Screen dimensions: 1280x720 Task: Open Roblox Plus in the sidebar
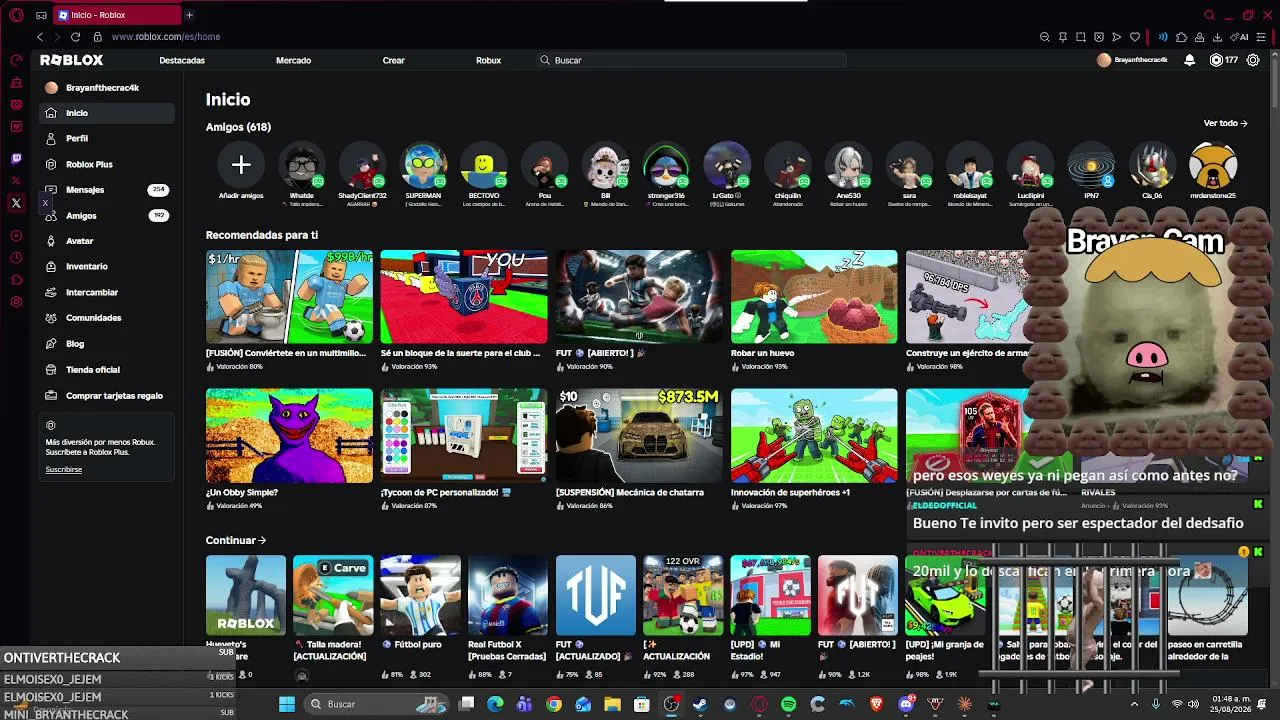[x=107, y=164]
